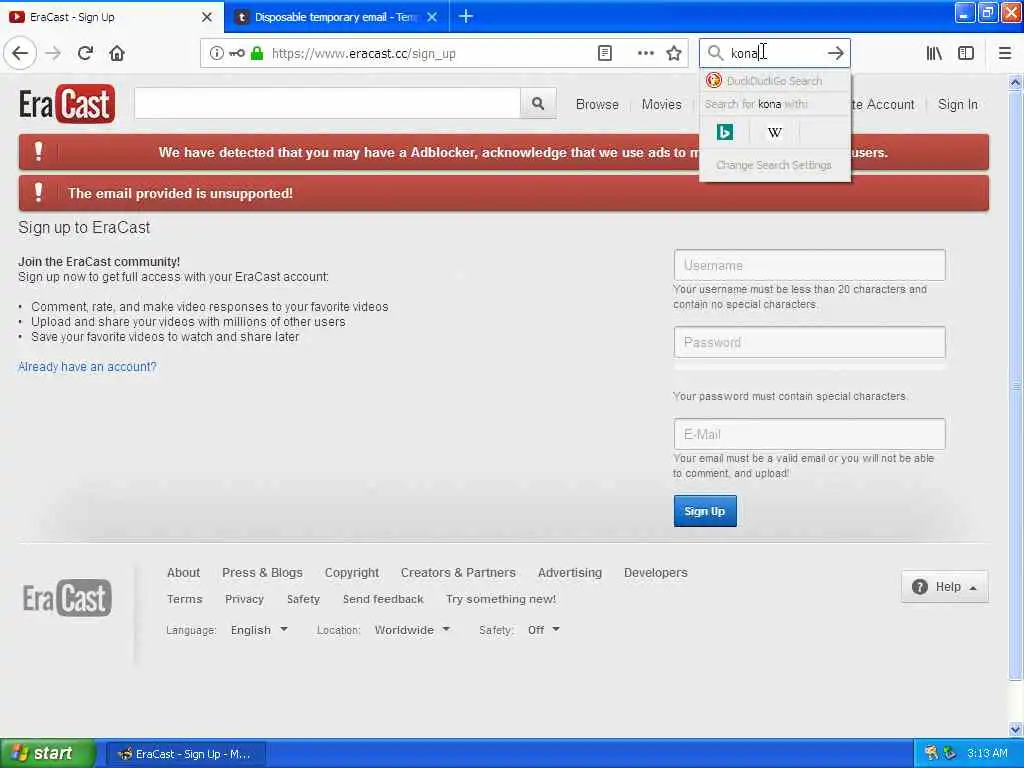Click the Send feedback link

[x=383, y=599]
